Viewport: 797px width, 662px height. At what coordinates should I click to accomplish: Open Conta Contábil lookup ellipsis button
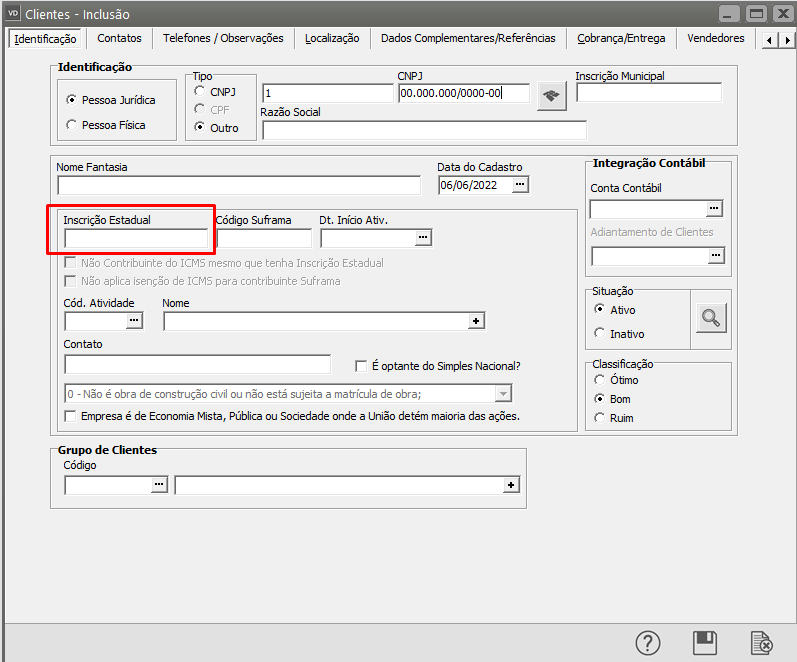(714, 208)
